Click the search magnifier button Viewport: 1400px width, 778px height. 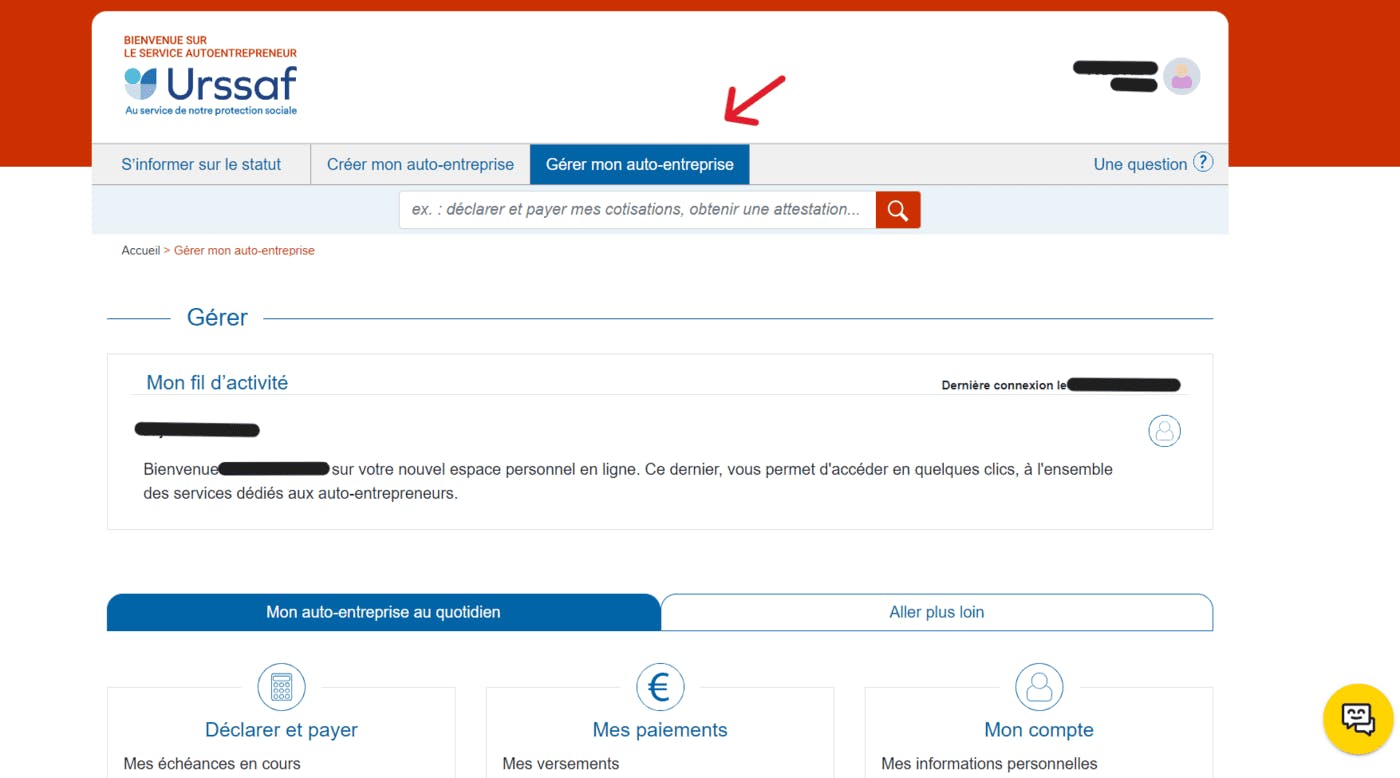[x=896, y=209]
